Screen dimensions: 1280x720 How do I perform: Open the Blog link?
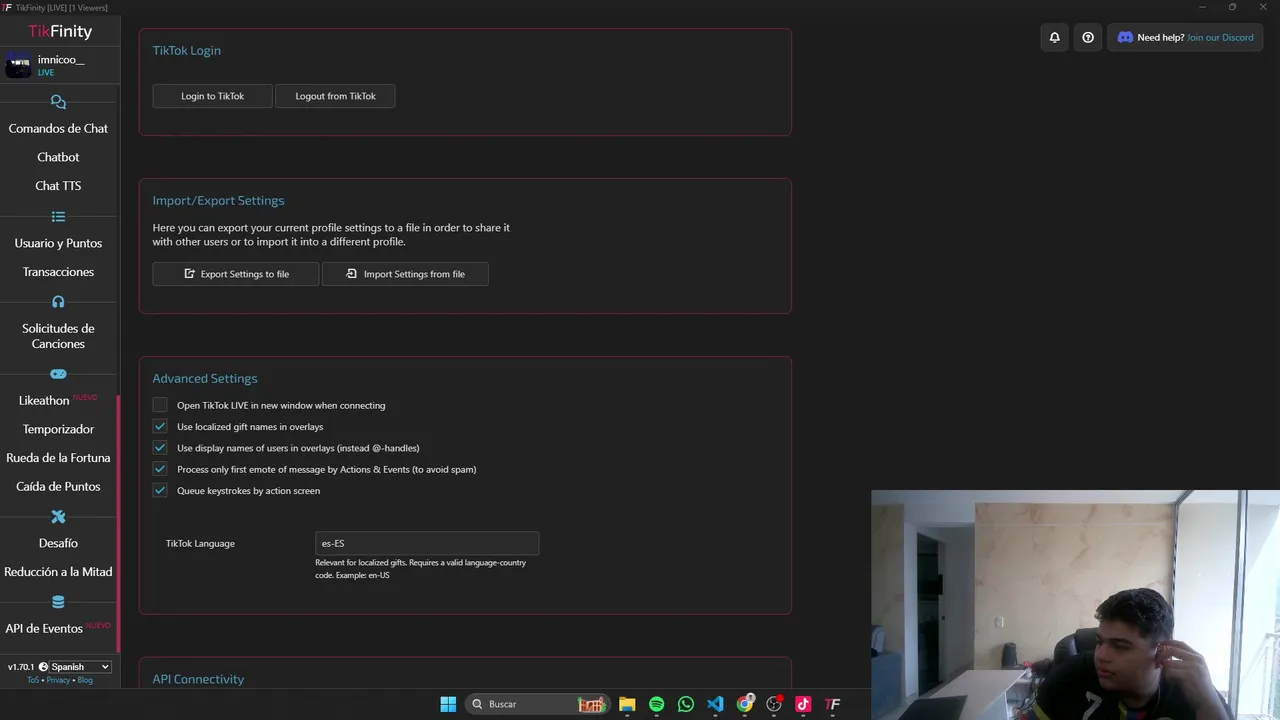pyautogui.click(x=85, y=680)
